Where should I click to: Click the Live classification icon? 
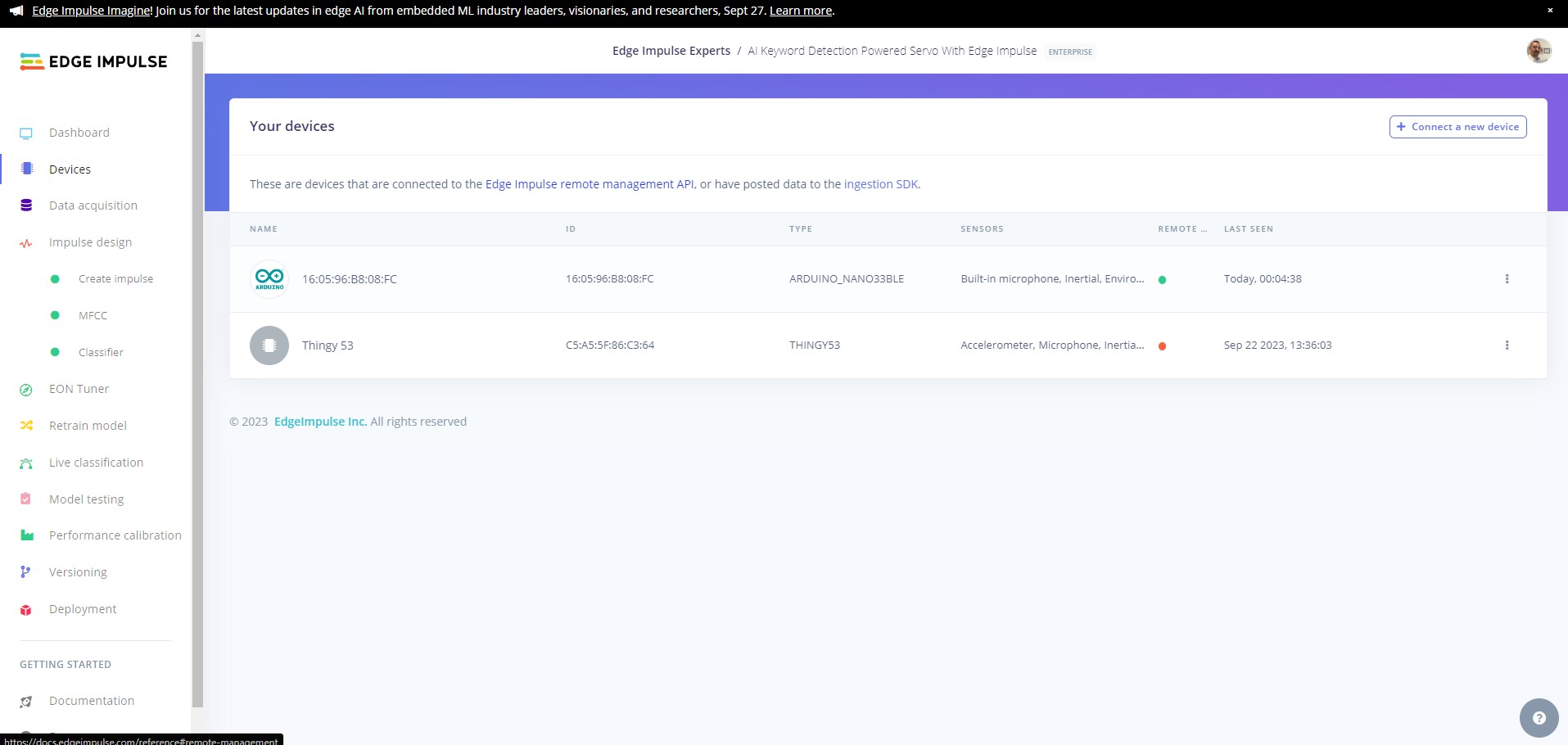pos(26,463)
